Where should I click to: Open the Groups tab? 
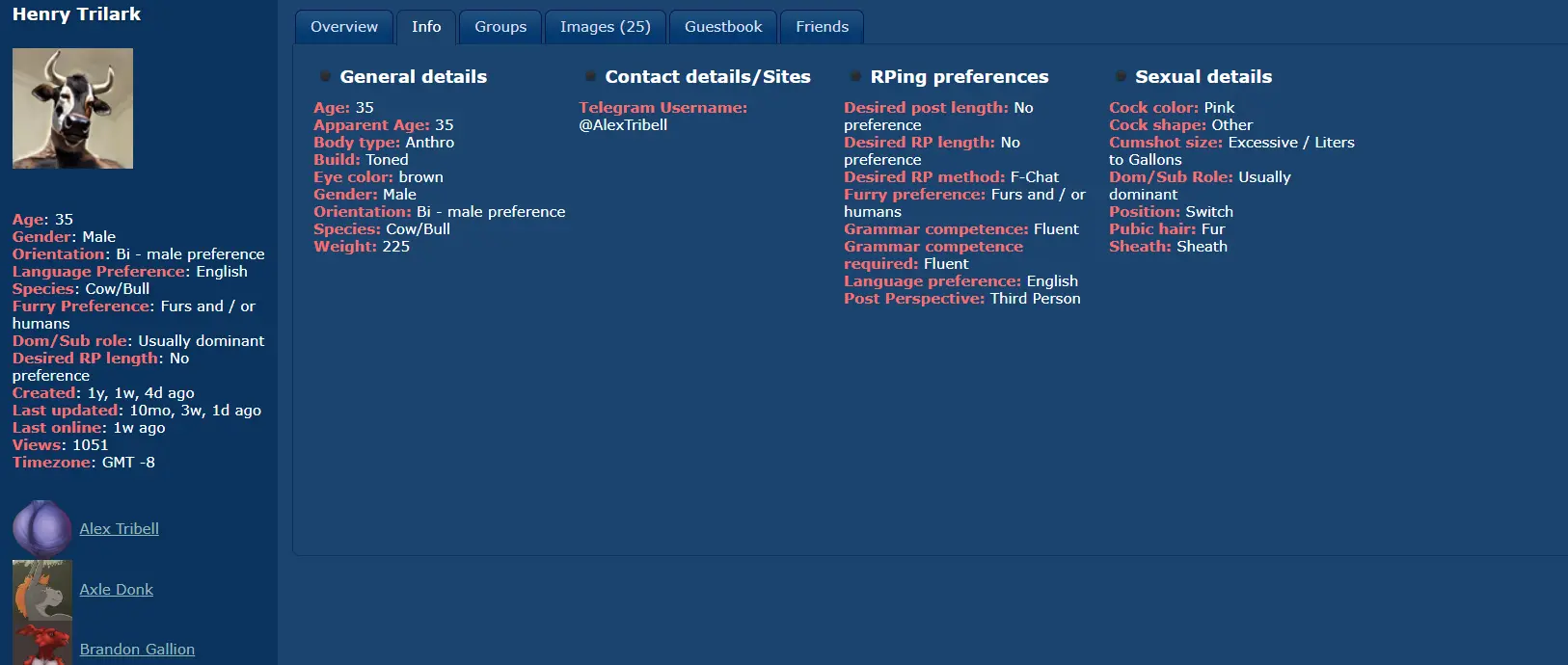500,27
